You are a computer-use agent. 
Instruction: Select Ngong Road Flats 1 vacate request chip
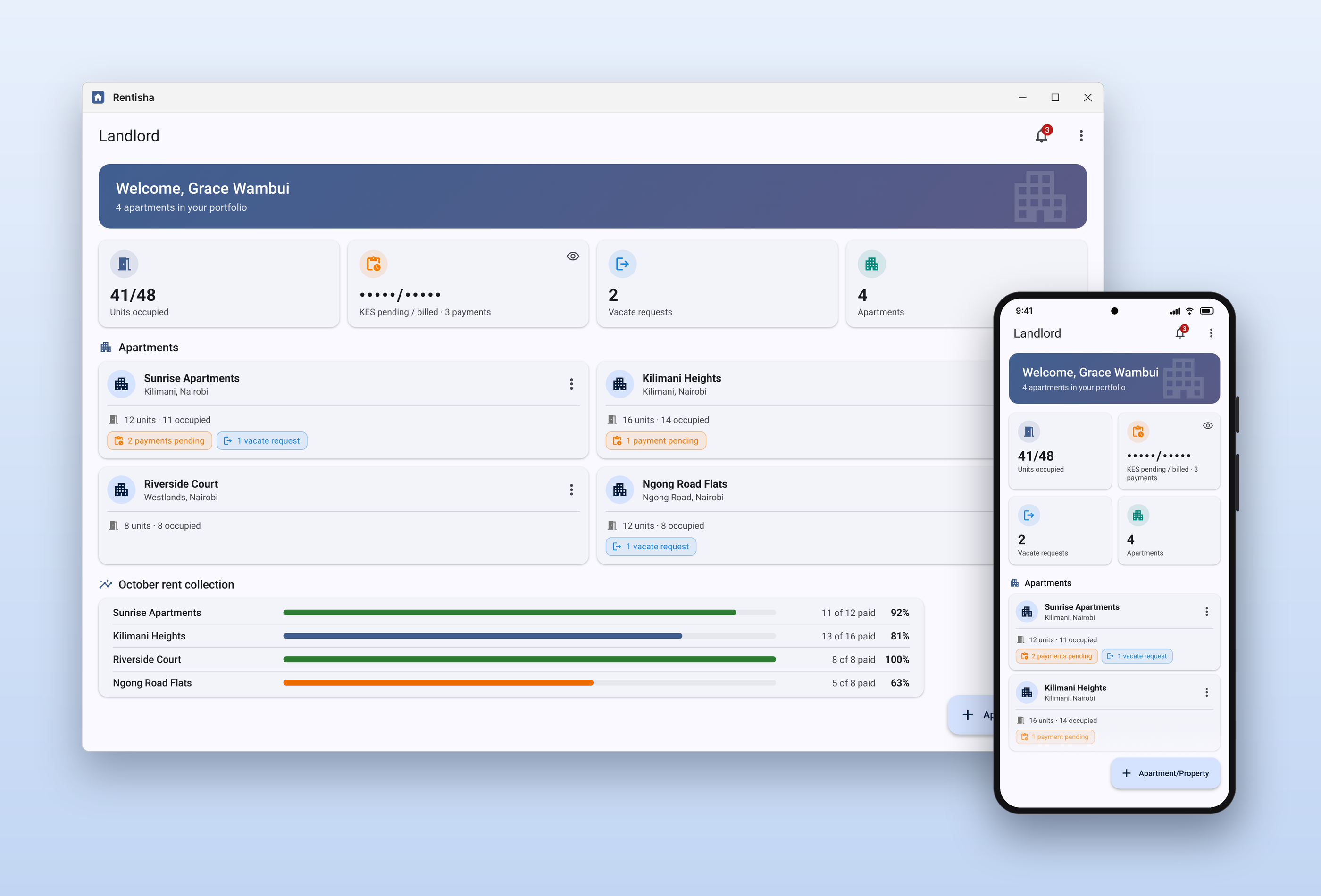(651, 547)
